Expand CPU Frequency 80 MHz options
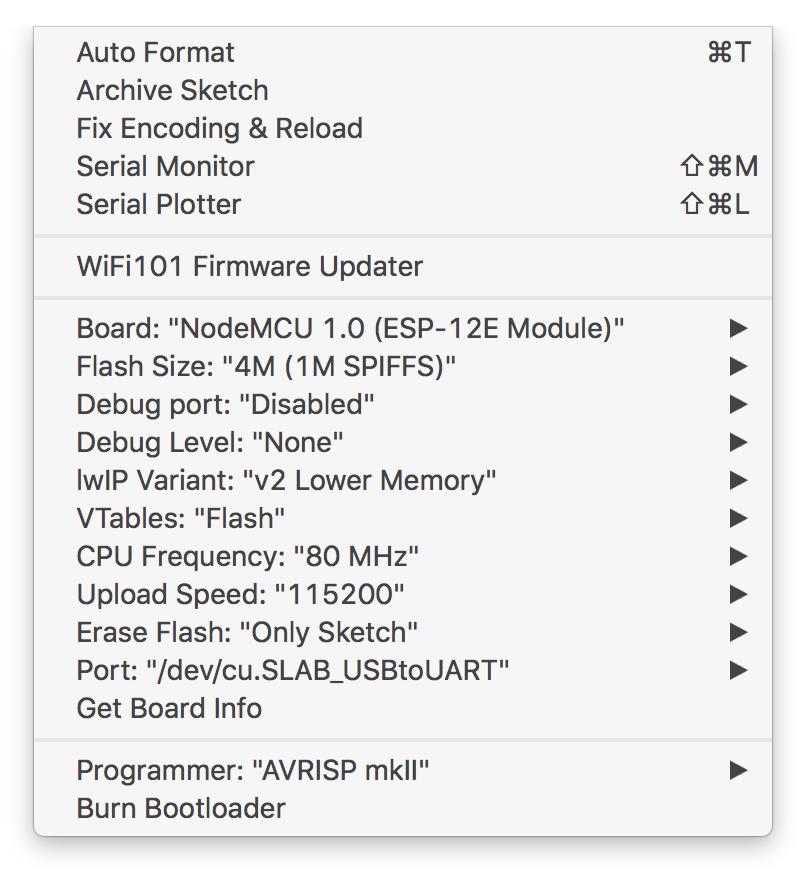The height and width of the screenshot is (878, 806). click(x=248, y=556)
